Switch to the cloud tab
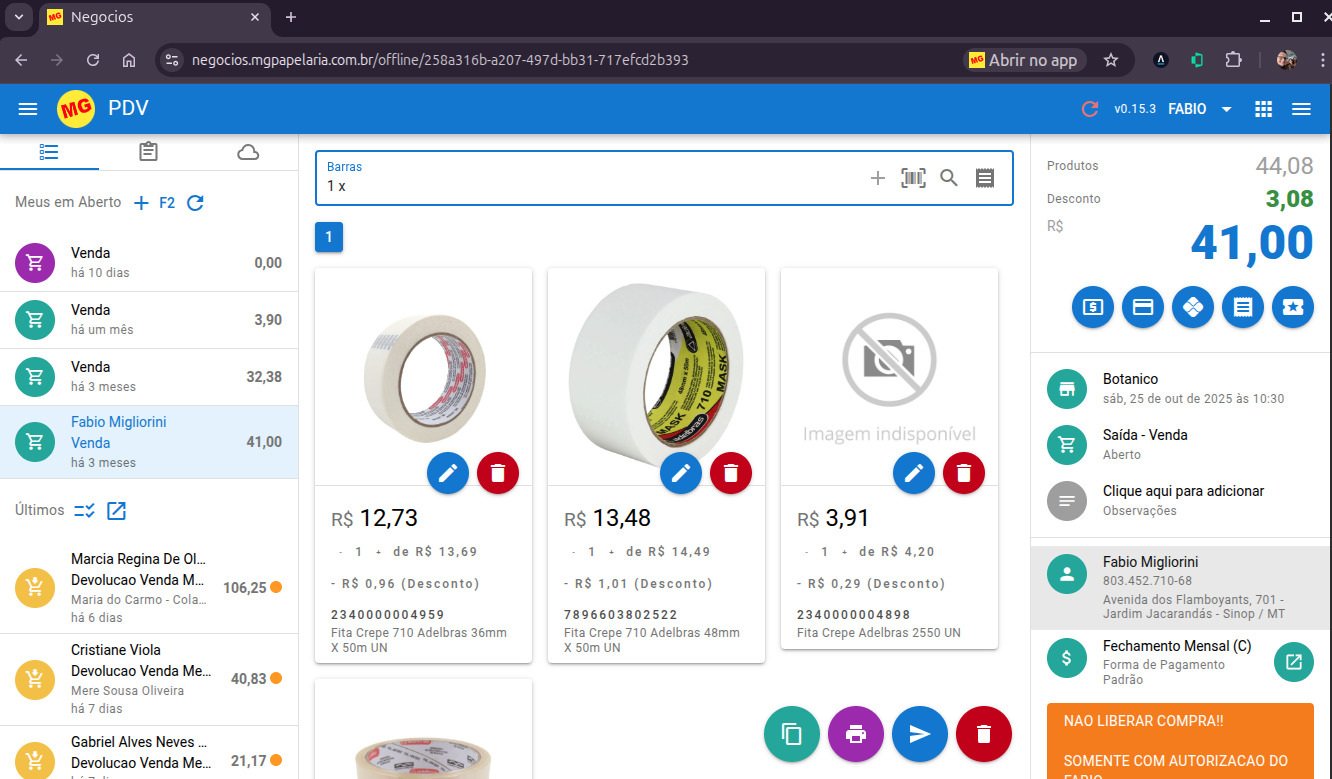 pos(248,152)
